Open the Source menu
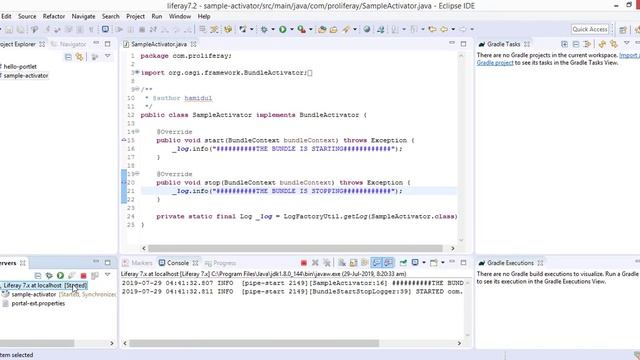This screenshot has height=360, width=640. [x=27, y=16]
